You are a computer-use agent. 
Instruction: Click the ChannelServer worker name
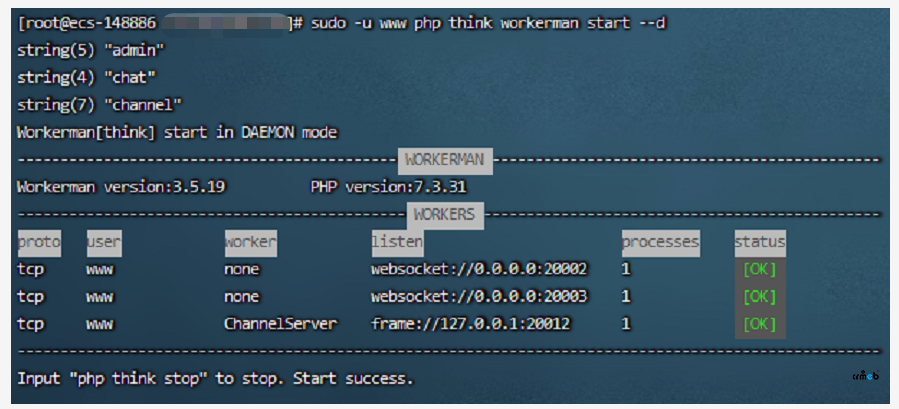point(281,324)
